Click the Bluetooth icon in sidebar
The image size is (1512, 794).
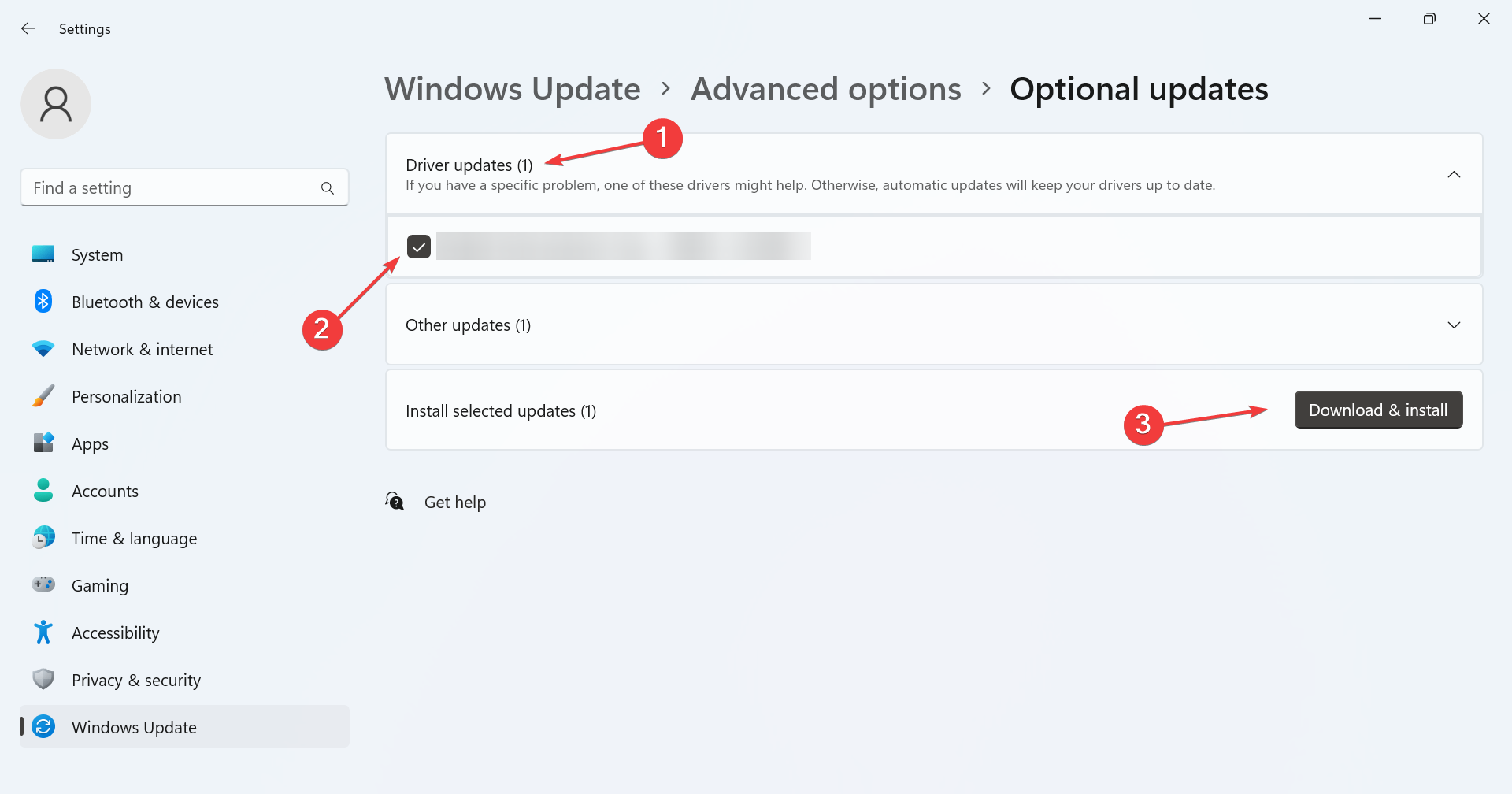(x=43, y=302)
